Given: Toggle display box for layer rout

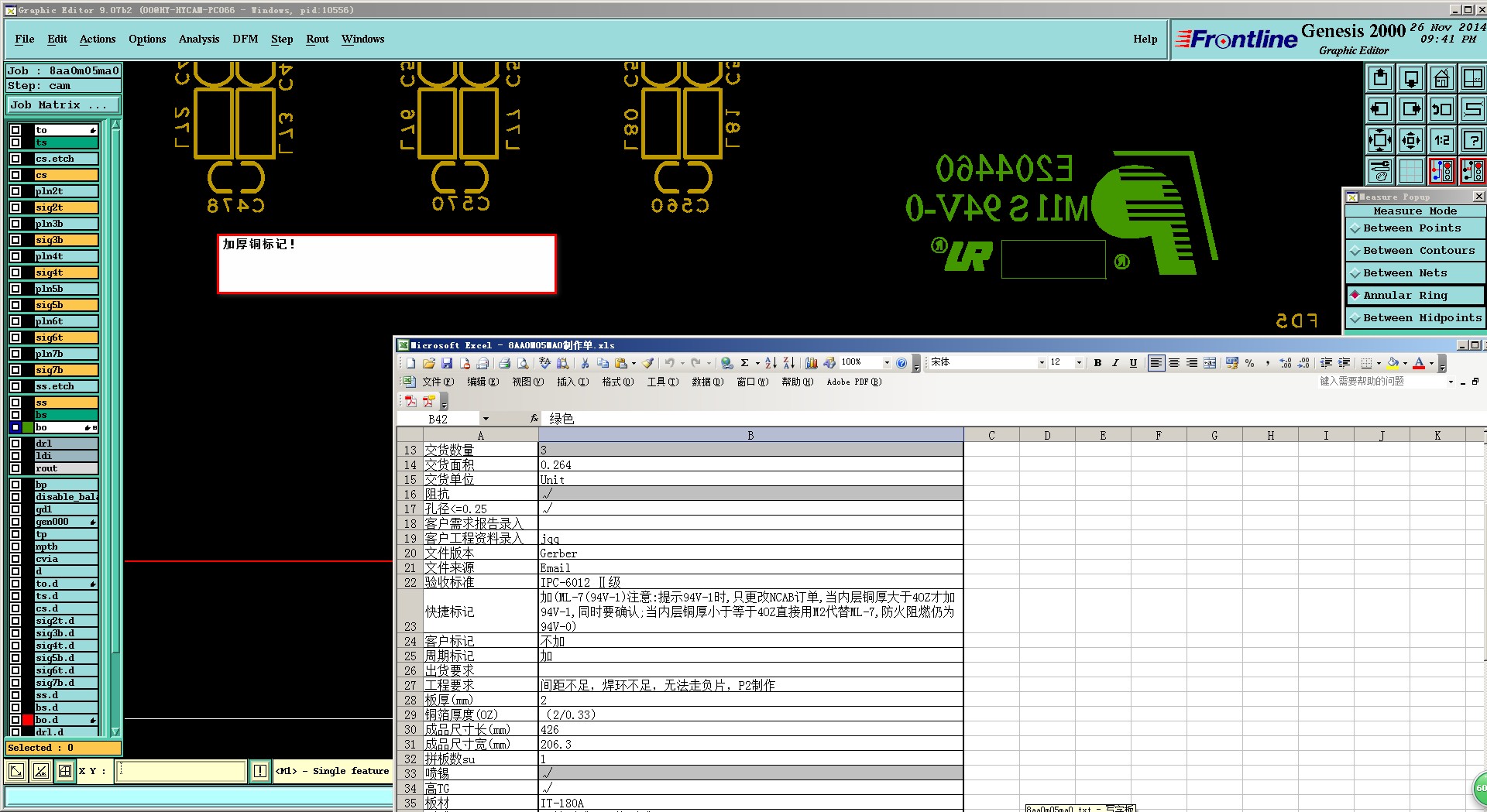Looking at the screenshot, I should tap(15, 468).
